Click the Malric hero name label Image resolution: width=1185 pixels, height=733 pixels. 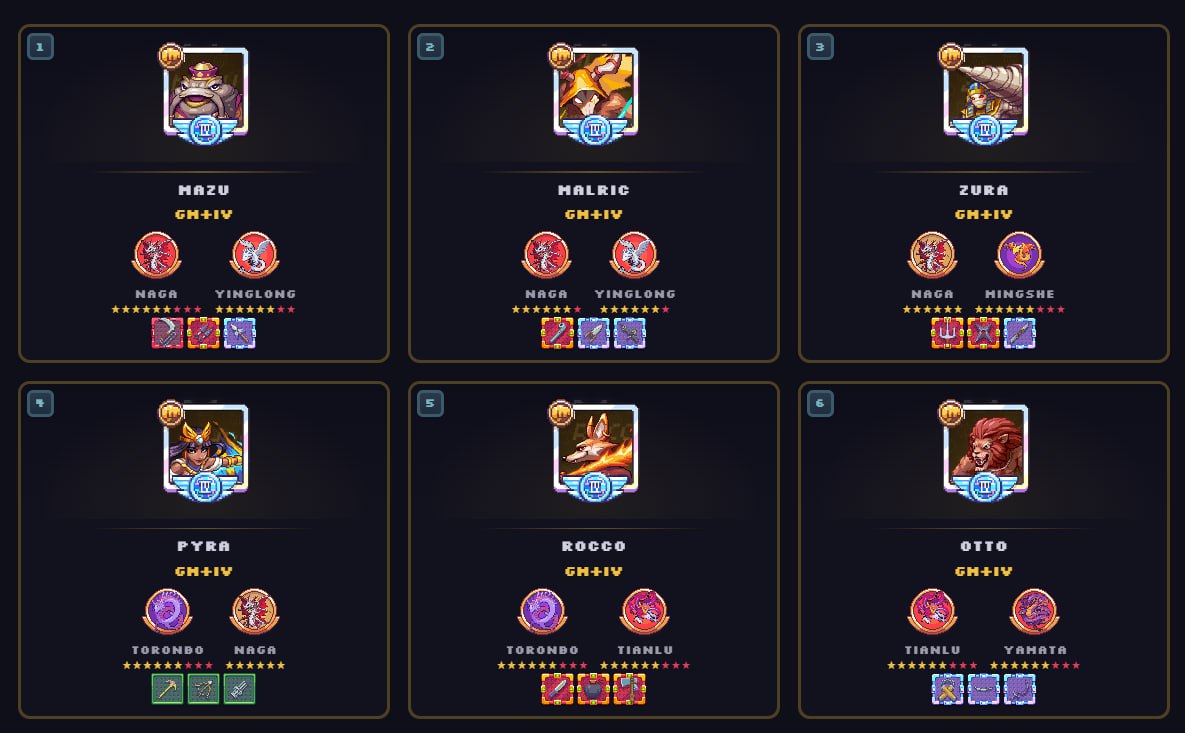[593, 190]
